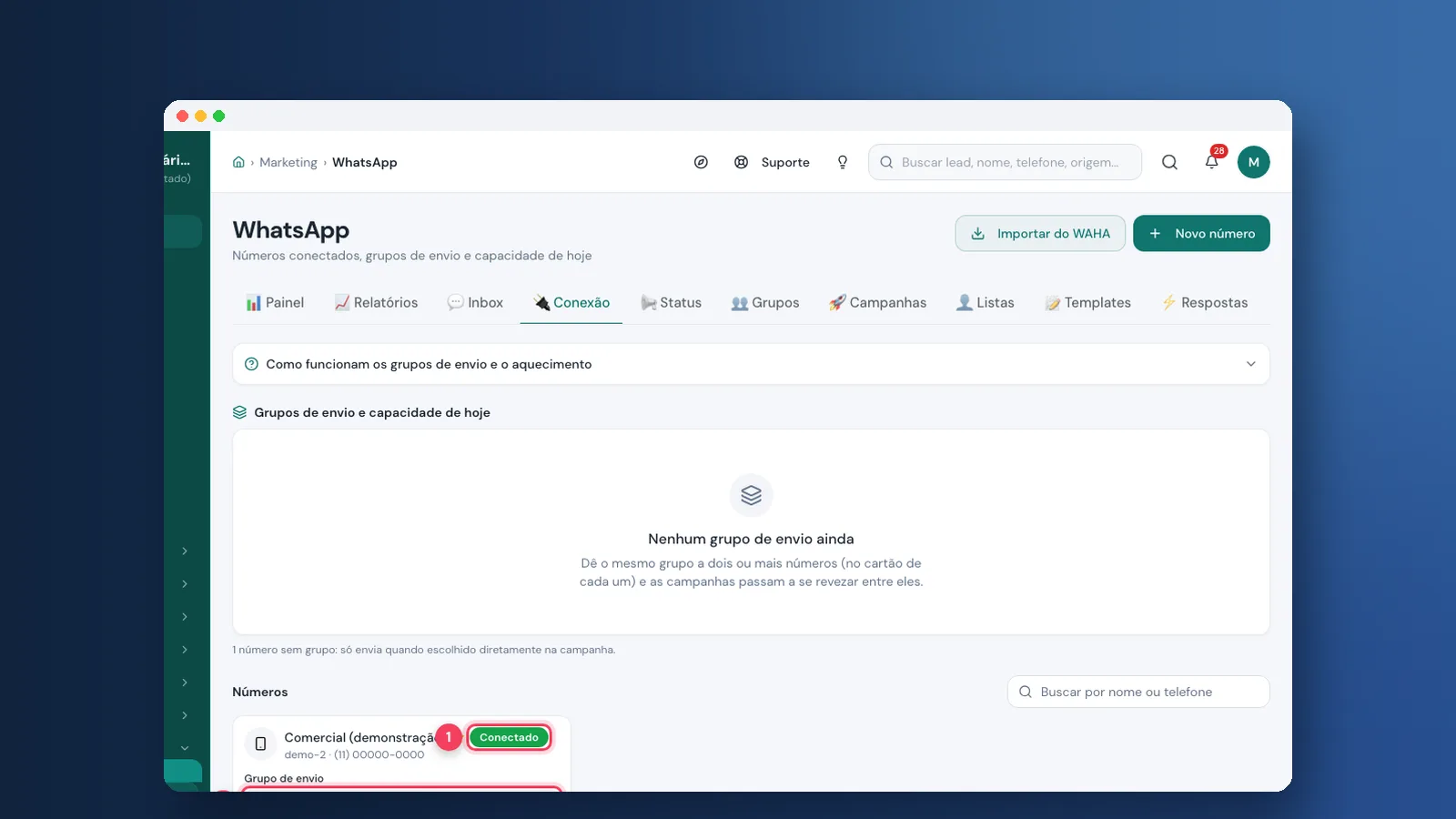Open notifications bell with 28 badge
Viewport: 1456px width, 819px height.
click(x=1212, y=162)
